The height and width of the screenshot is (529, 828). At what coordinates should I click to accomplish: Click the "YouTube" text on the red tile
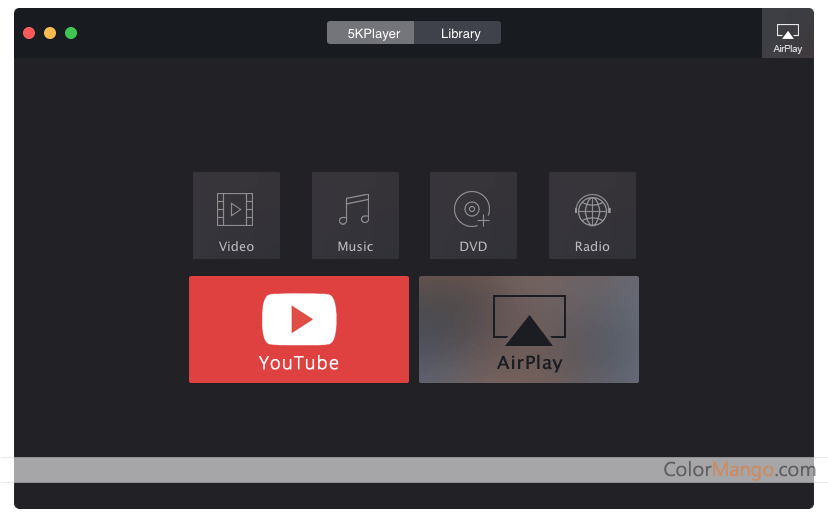299,363
